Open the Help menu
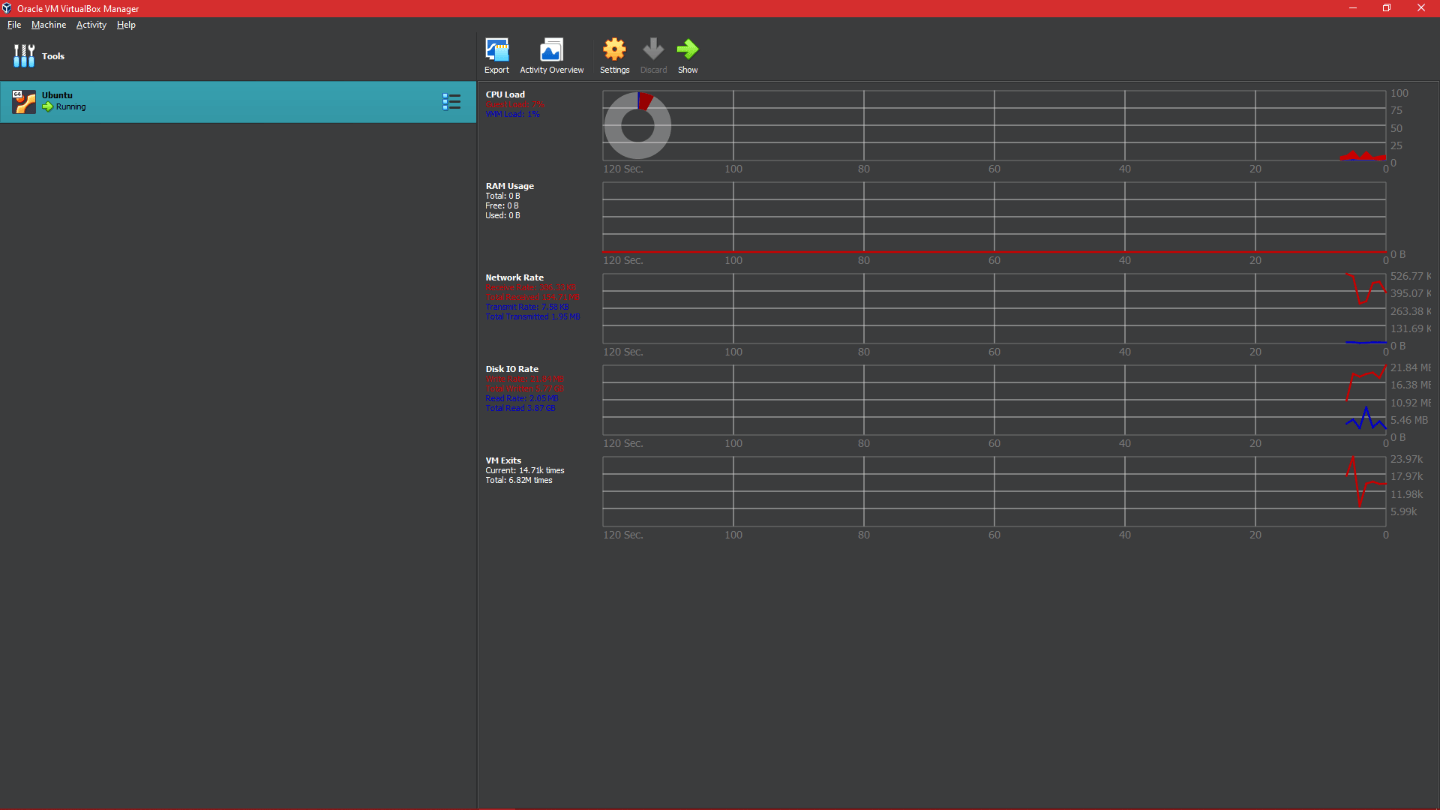1440x810 pixels. (126, 24)
